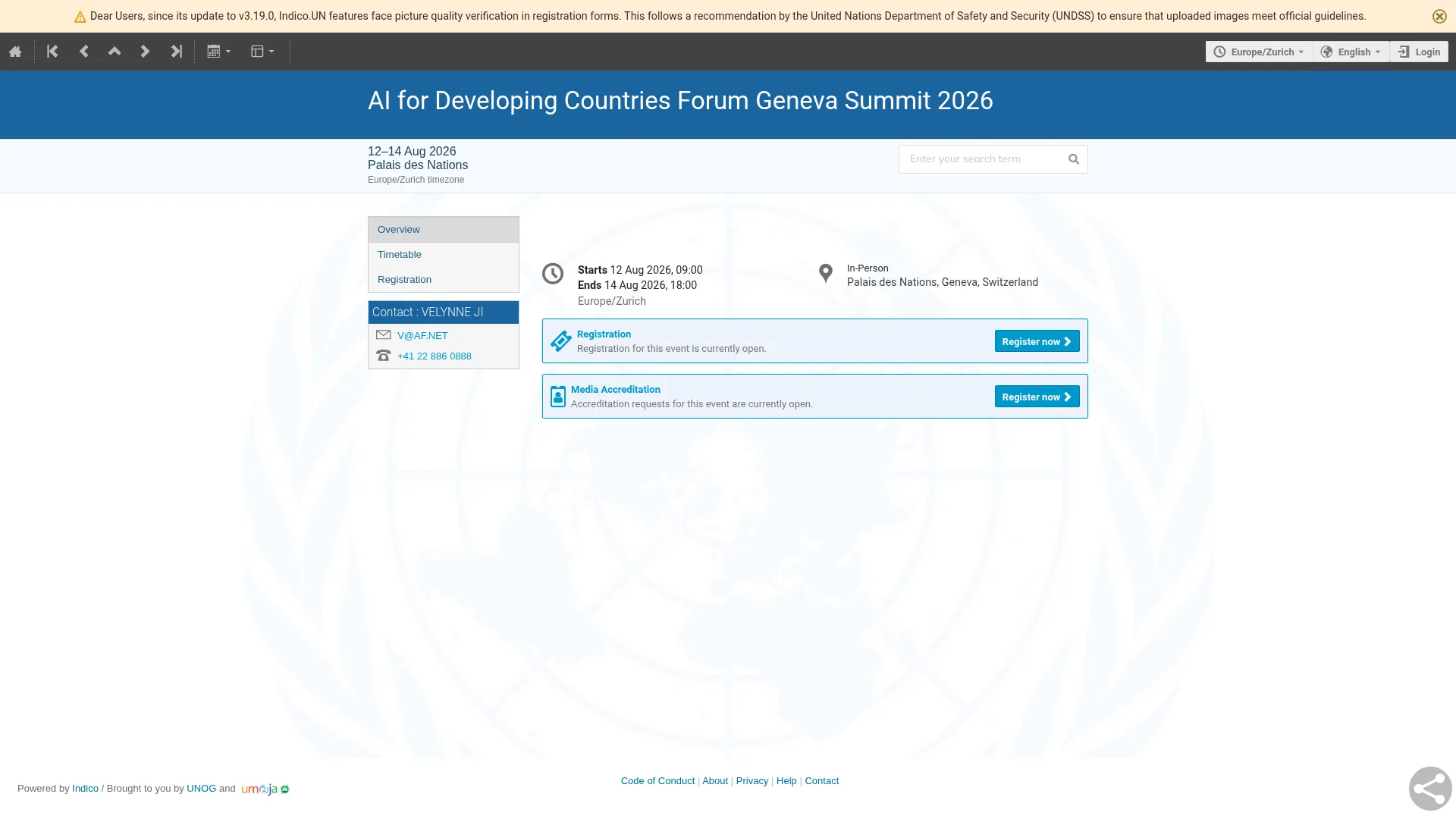Click the clock icon beside dates
1456x819 pixels.
point(553,273)
